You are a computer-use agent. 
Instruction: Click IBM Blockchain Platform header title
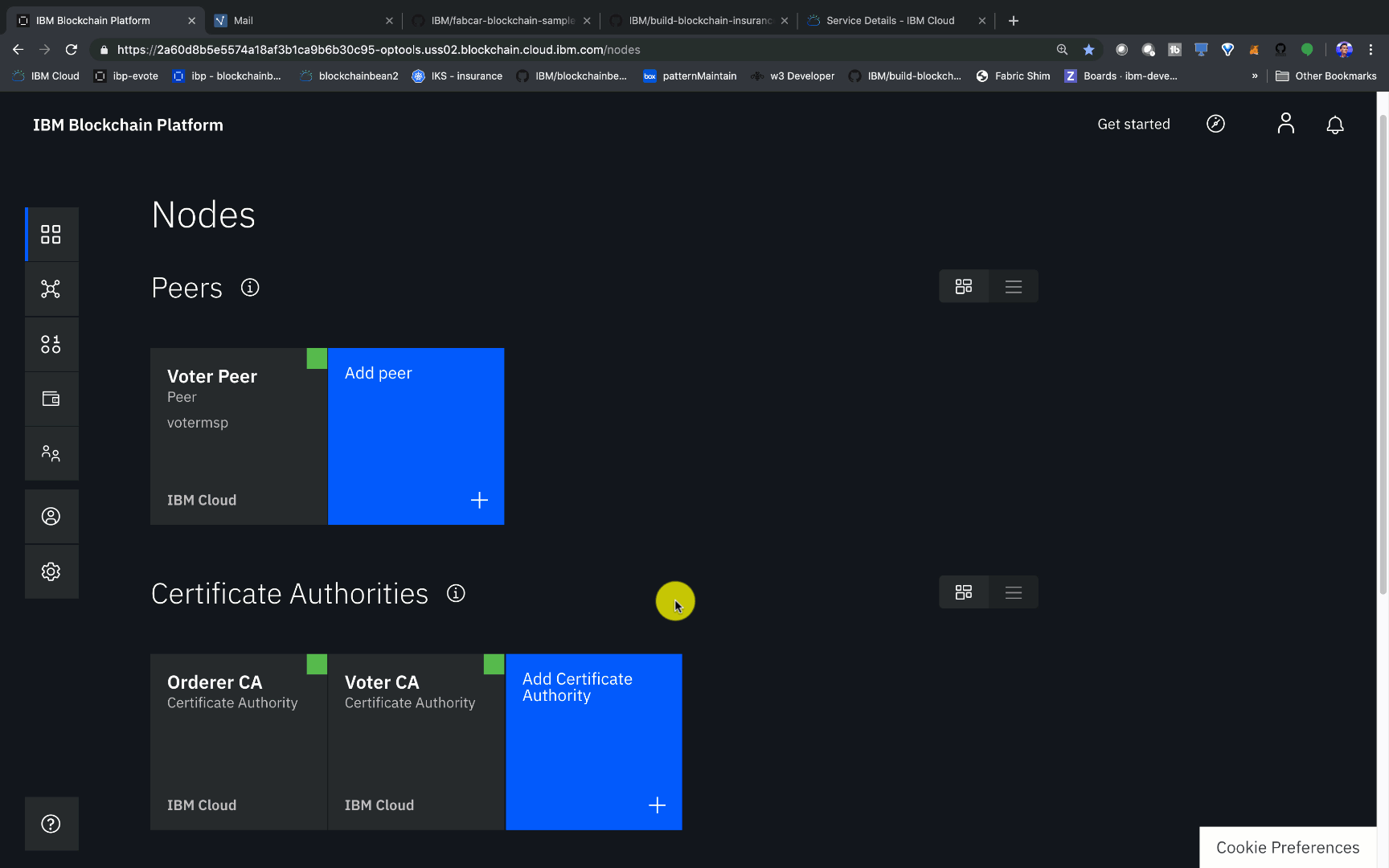[128, 125]
